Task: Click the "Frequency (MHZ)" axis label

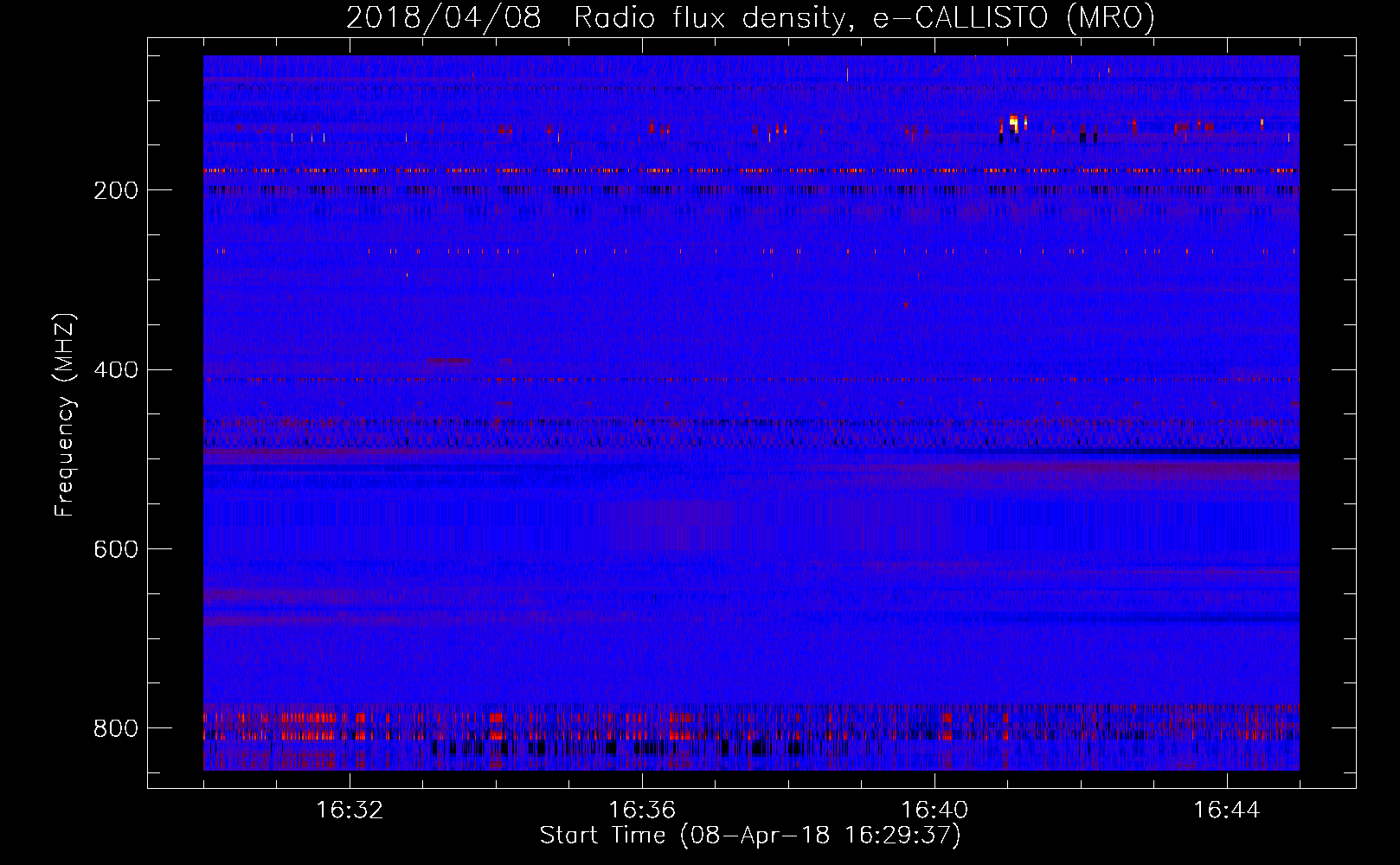Action: tap(64, 415)
